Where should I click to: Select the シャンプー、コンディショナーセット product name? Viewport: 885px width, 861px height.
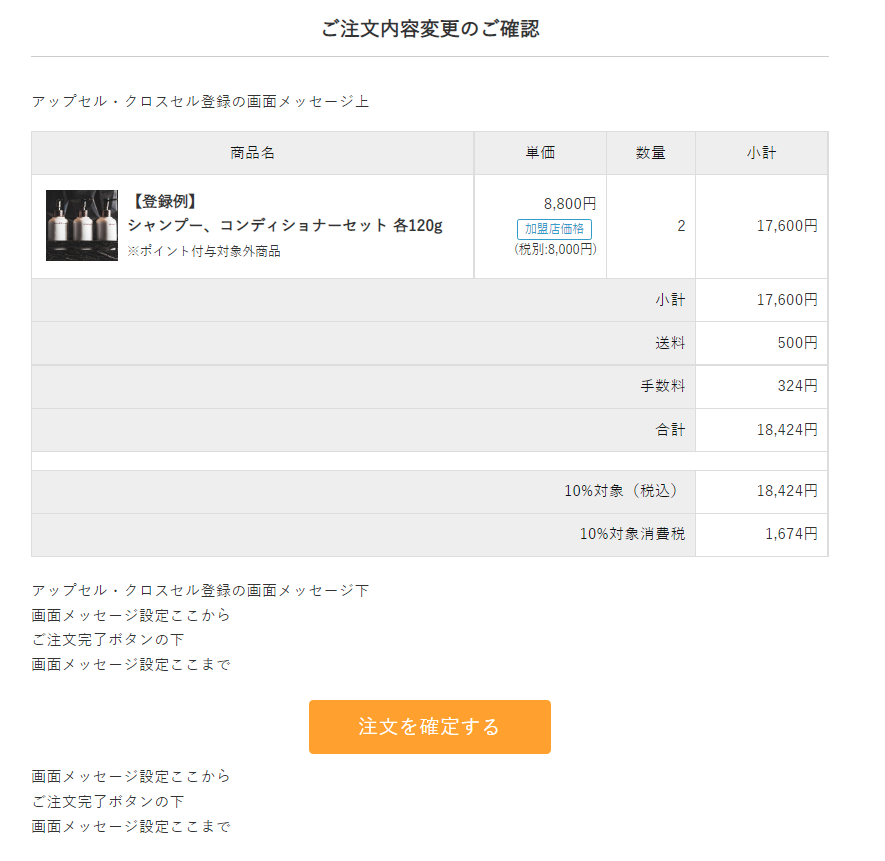(x=285, y=225)
